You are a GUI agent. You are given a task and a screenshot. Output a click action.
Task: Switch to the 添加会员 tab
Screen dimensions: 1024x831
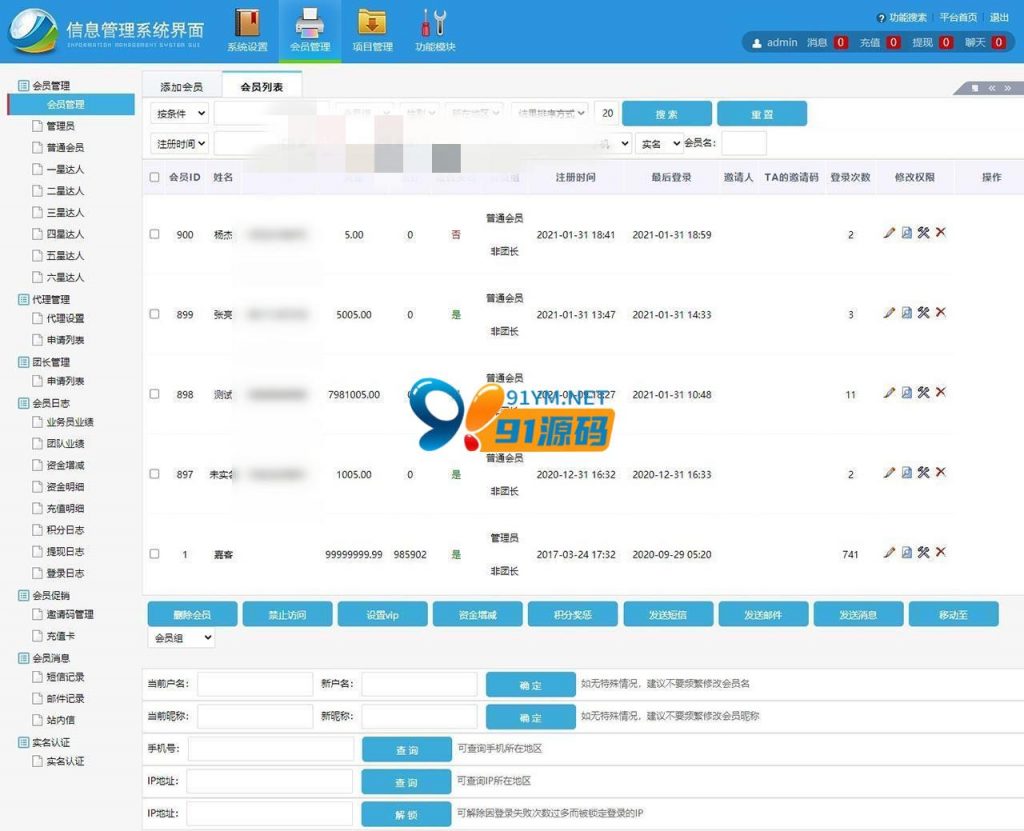(182, 86)
